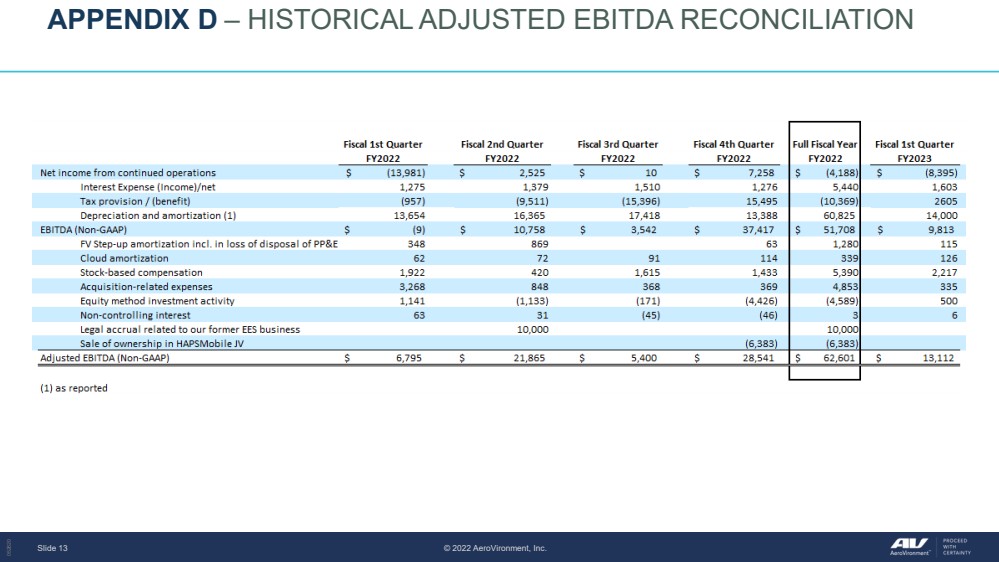Click stock-based compensation value 1,922
Screen dimensions: 999x562
pyautogui.click(x=412, y=273)
